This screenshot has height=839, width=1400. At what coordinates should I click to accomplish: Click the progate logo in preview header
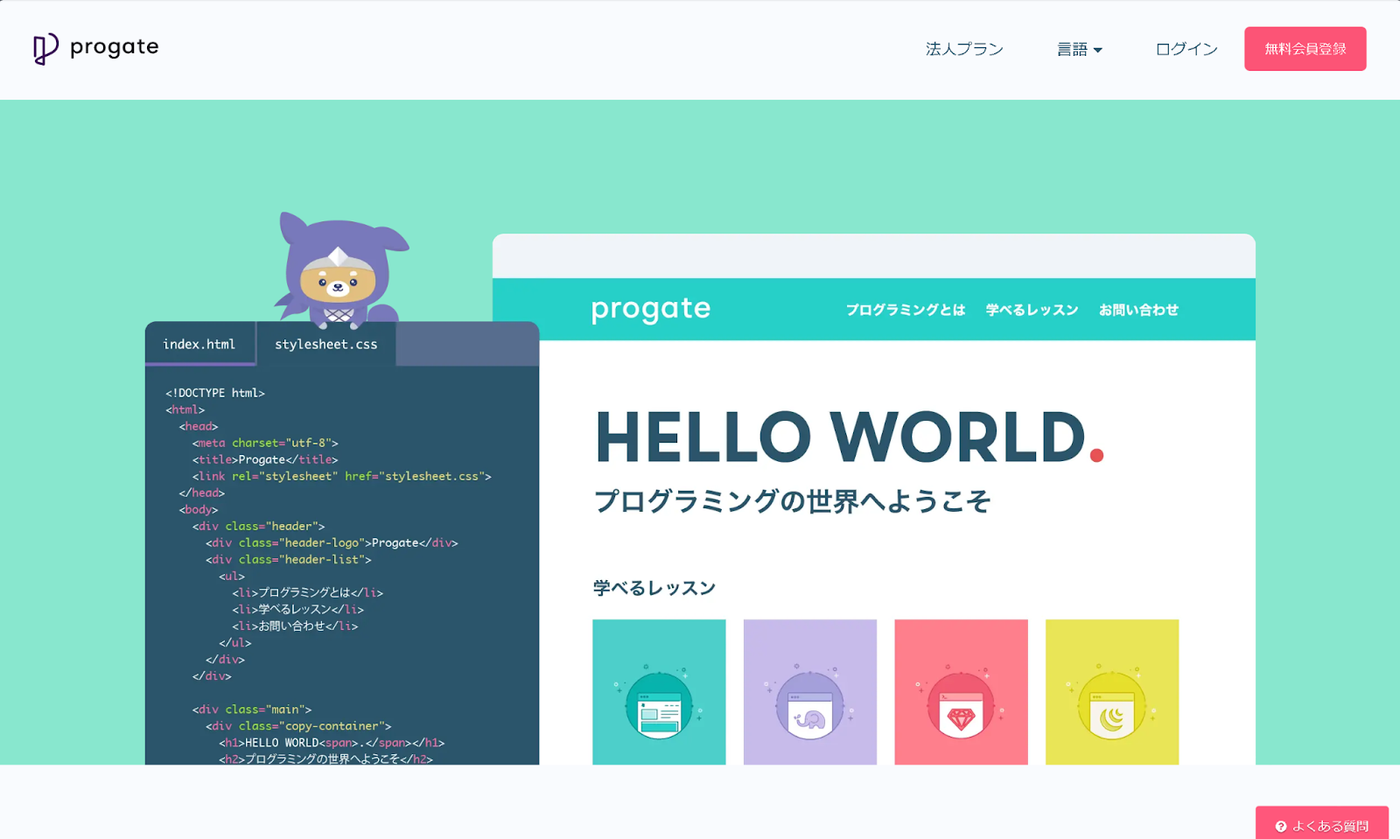(x=651, y=310)
